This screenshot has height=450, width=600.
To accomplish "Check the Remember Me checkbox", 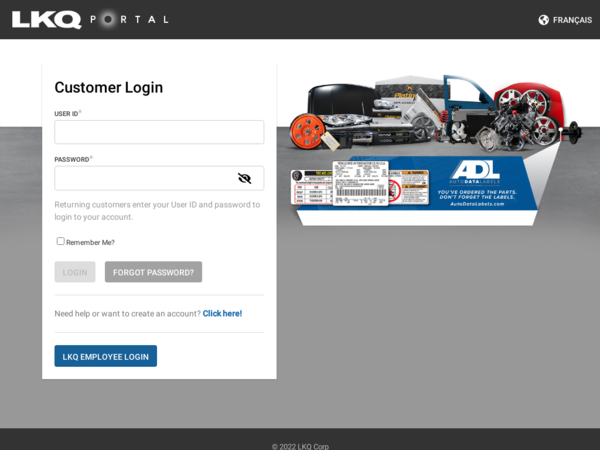I will [60, 241].
